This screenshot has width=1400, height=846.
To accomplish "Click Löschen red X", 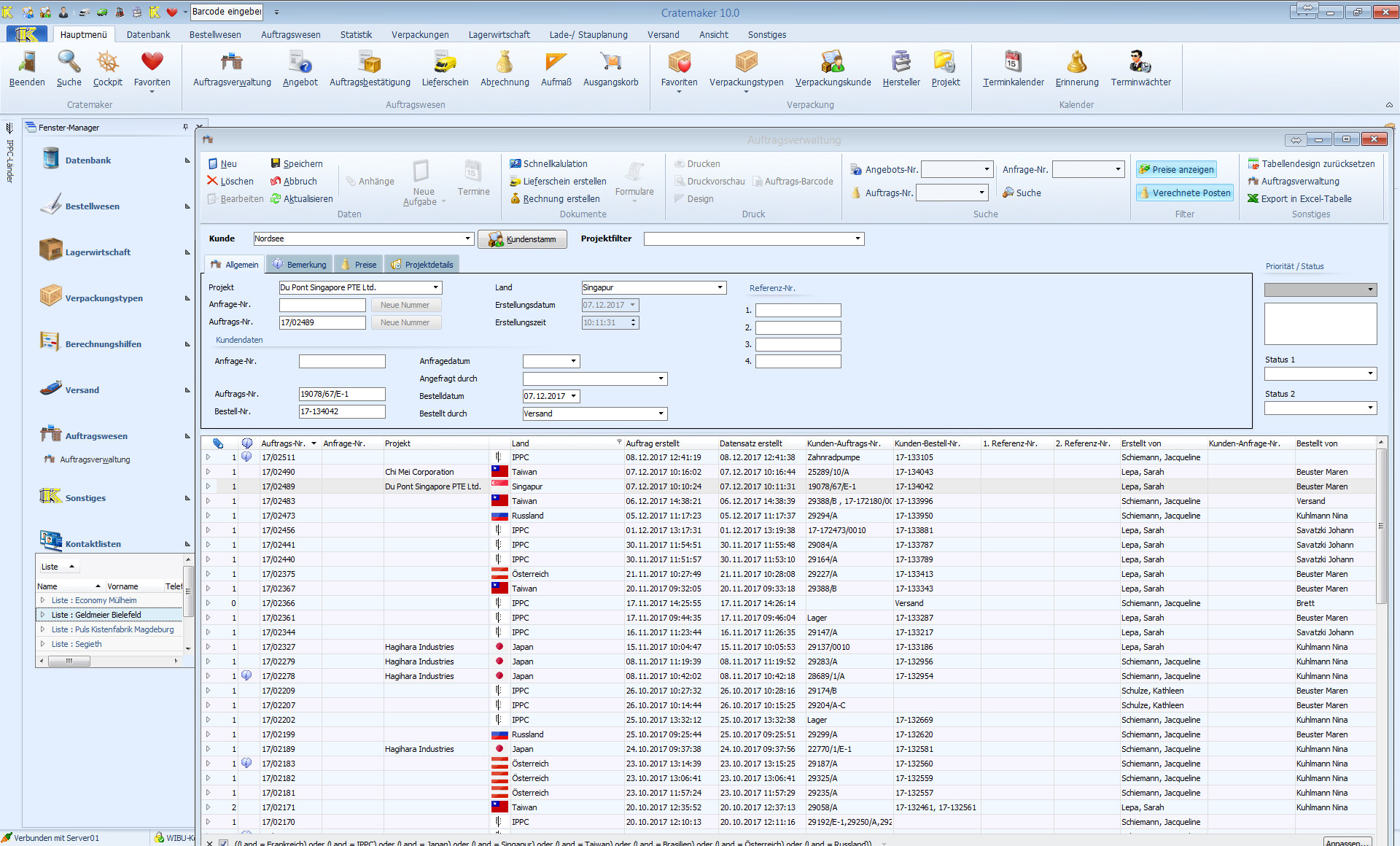I will pyautogui.click(x=230, y=181).
